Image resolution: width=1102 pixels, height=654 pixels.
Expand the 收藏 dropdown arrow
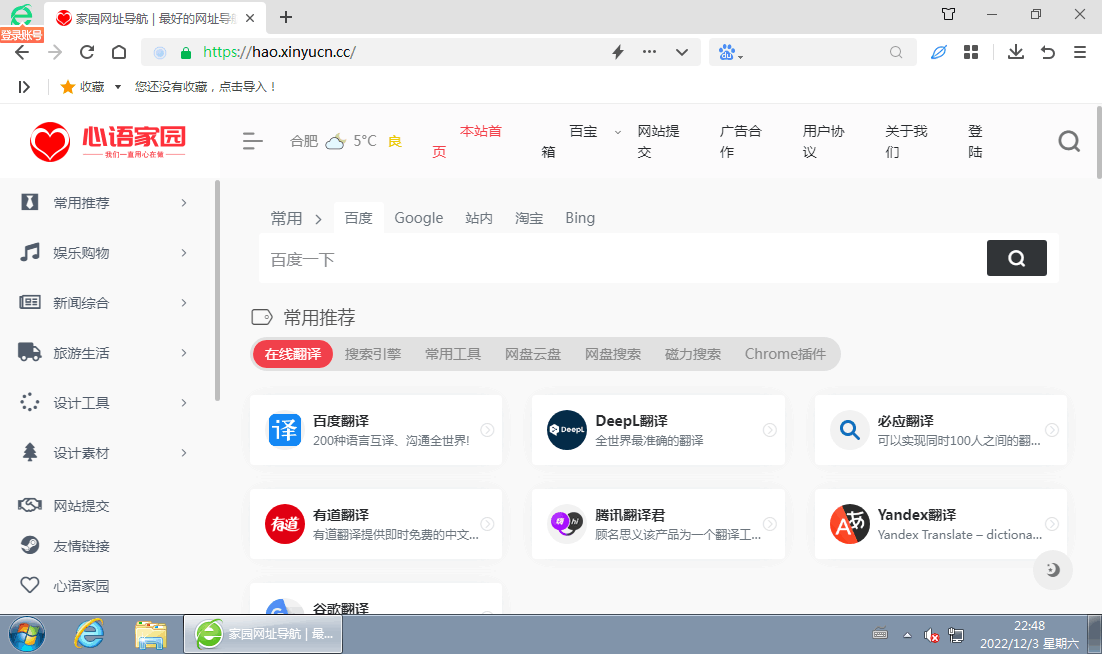click(x=117, y=87)
